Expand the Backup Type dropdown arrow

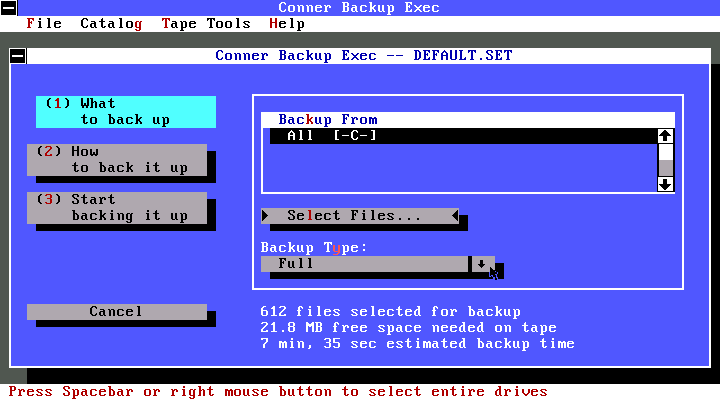[481, 264]
